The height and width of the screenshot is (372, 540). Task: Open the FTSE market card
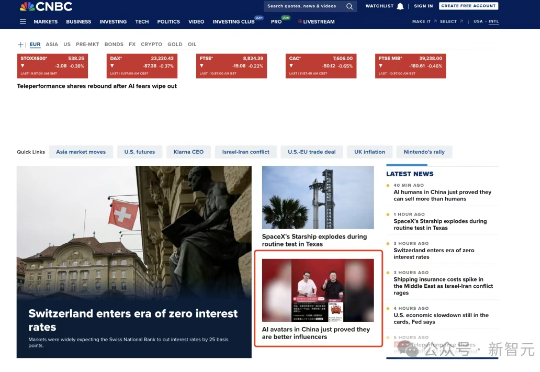(231, 66)
